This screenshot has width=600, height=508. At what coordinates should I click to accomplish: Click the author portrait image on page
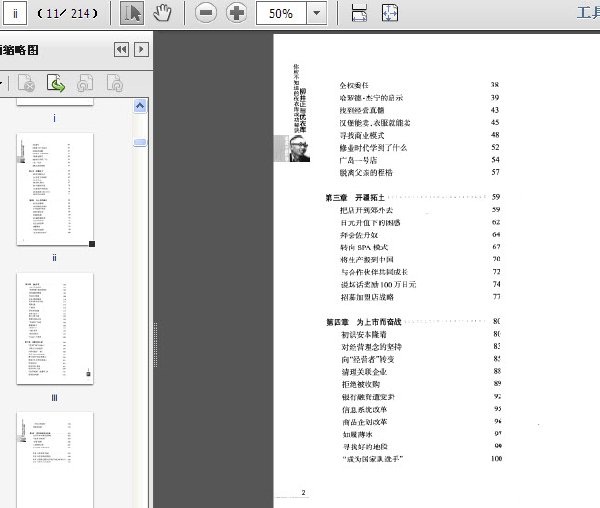(299, 148)
